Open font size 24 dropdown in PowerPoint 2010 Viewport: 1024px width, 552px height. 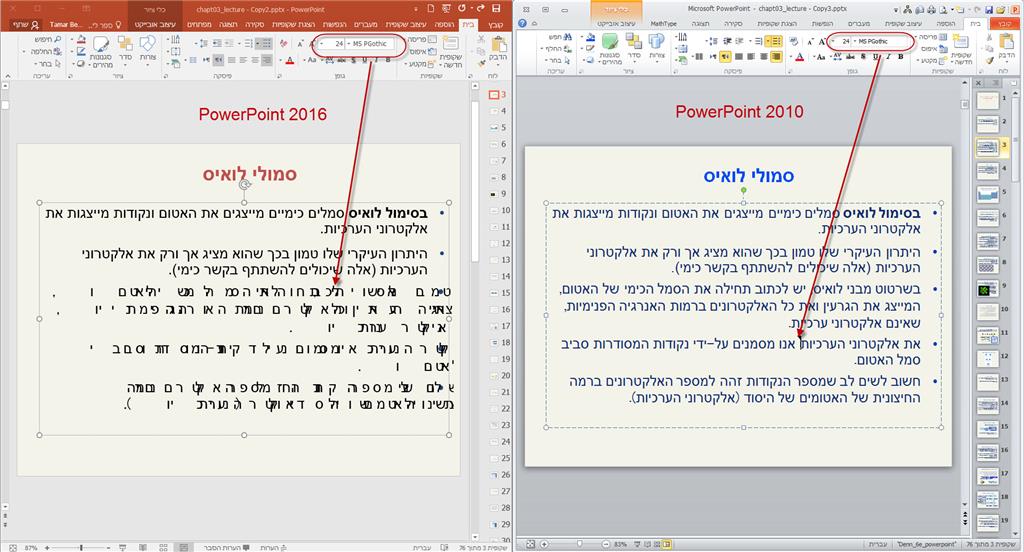[x=833, y=41]
